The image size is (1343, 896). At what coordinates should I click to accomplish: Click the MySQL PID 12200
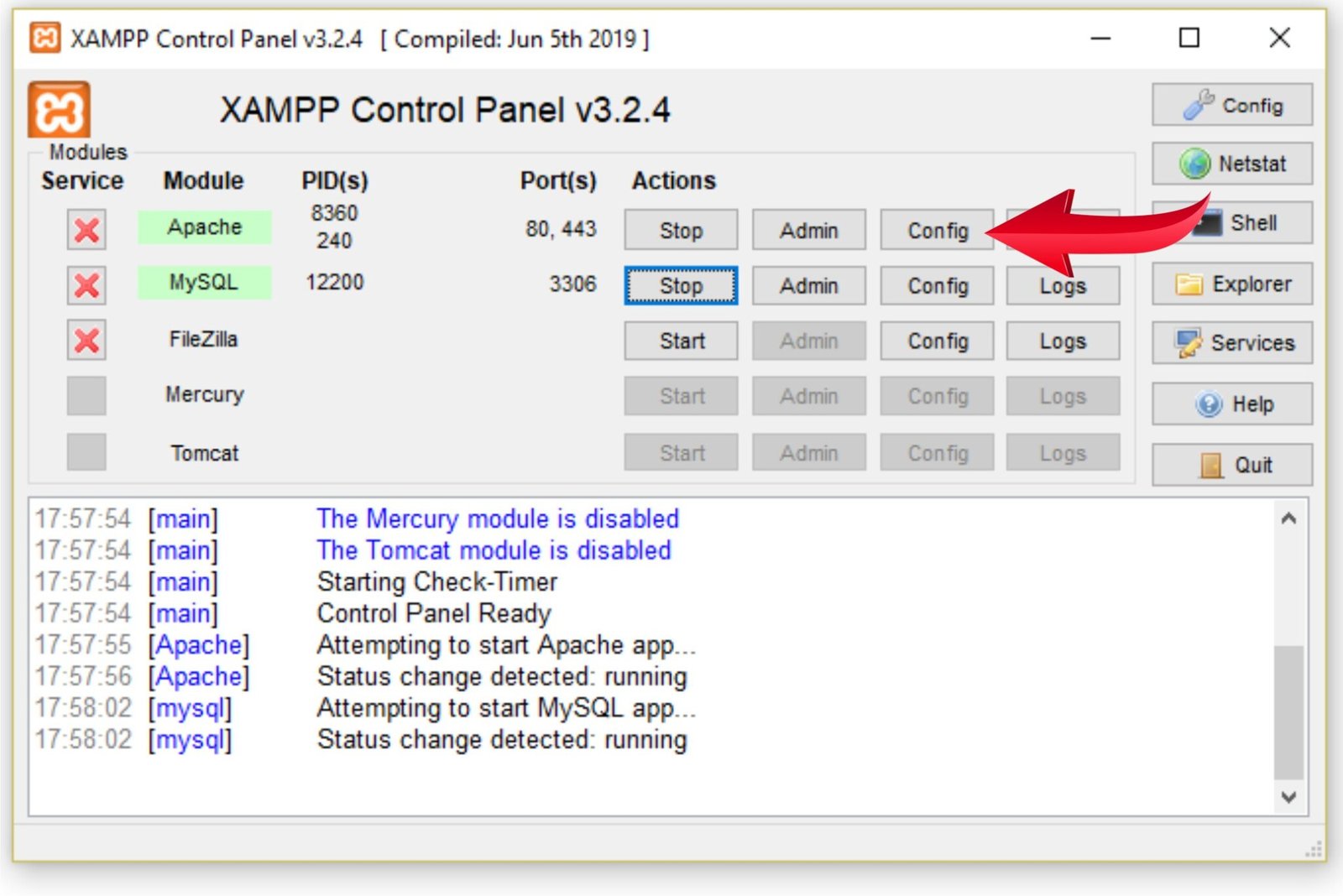click(x=334, y=282)
